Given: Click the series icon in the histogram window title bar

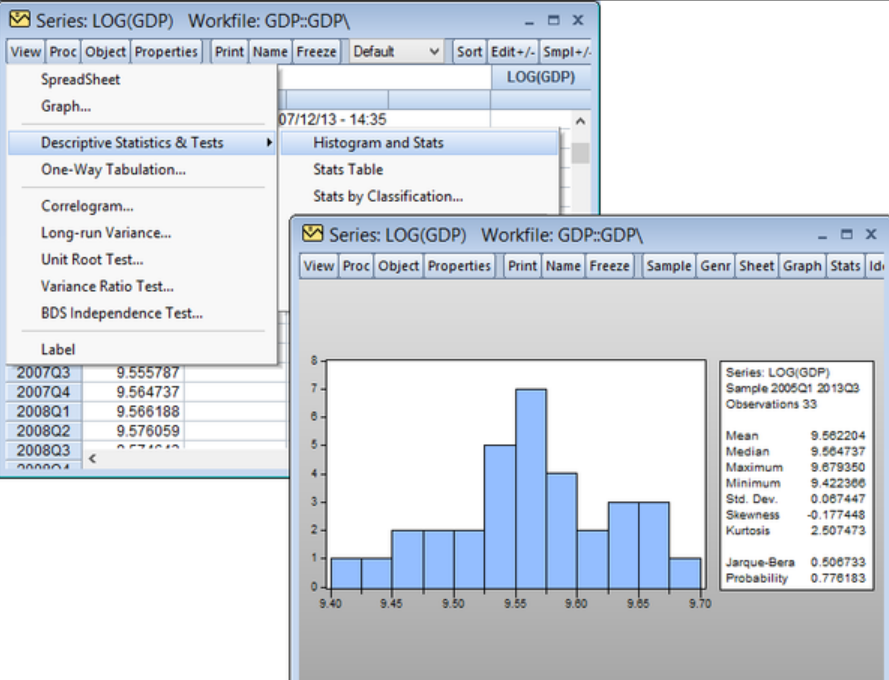Looking at the screenshot, I should click(x=312, y=234).
